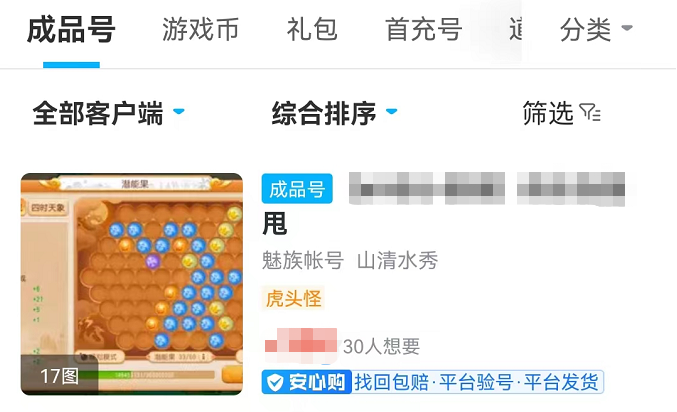
Task: Select the 礼包 tab
Action: [x=312, y=30]
